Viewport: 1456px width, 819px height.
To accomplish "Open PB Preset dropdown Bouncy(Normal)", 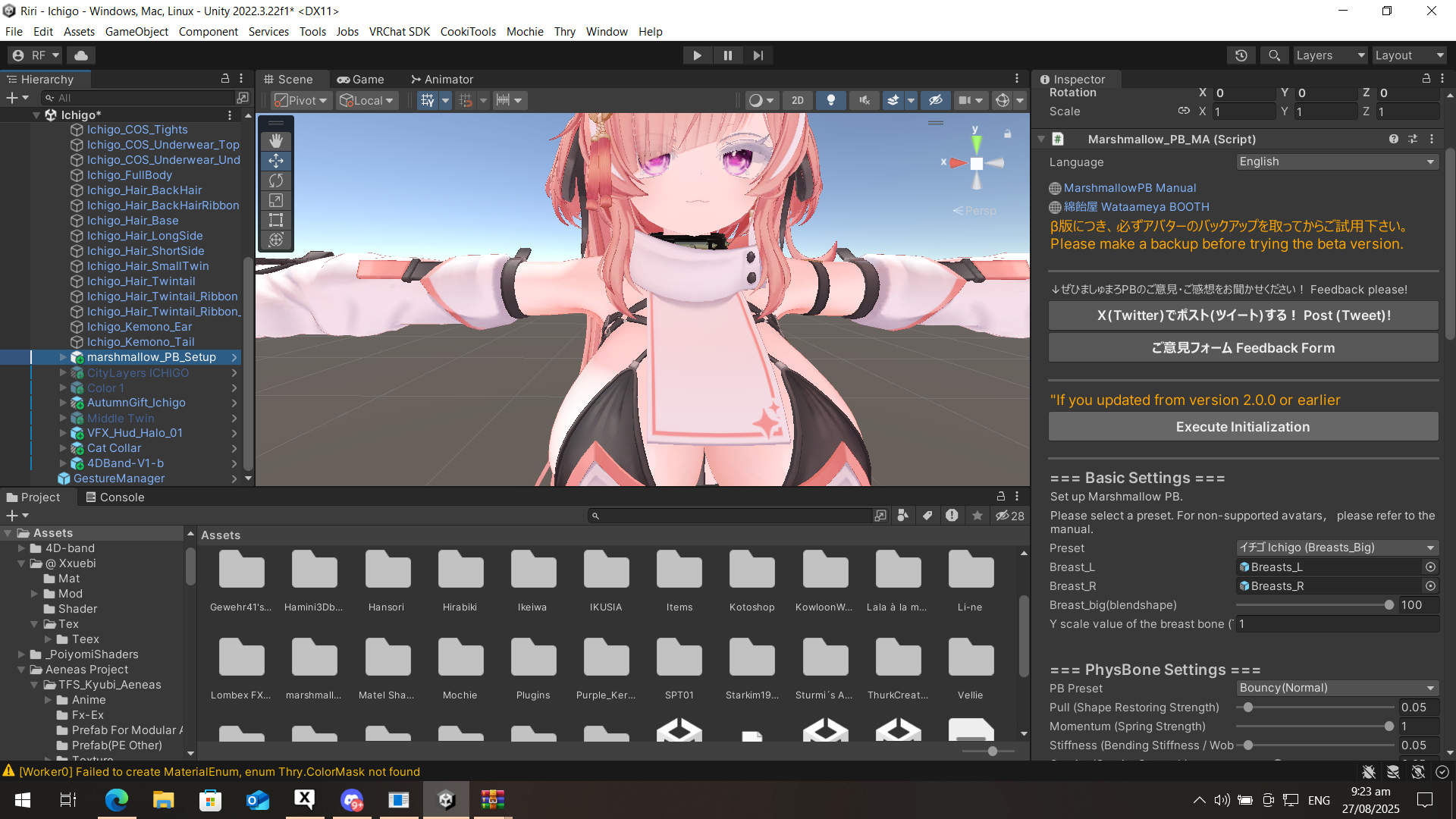I will pos(1337,688).
